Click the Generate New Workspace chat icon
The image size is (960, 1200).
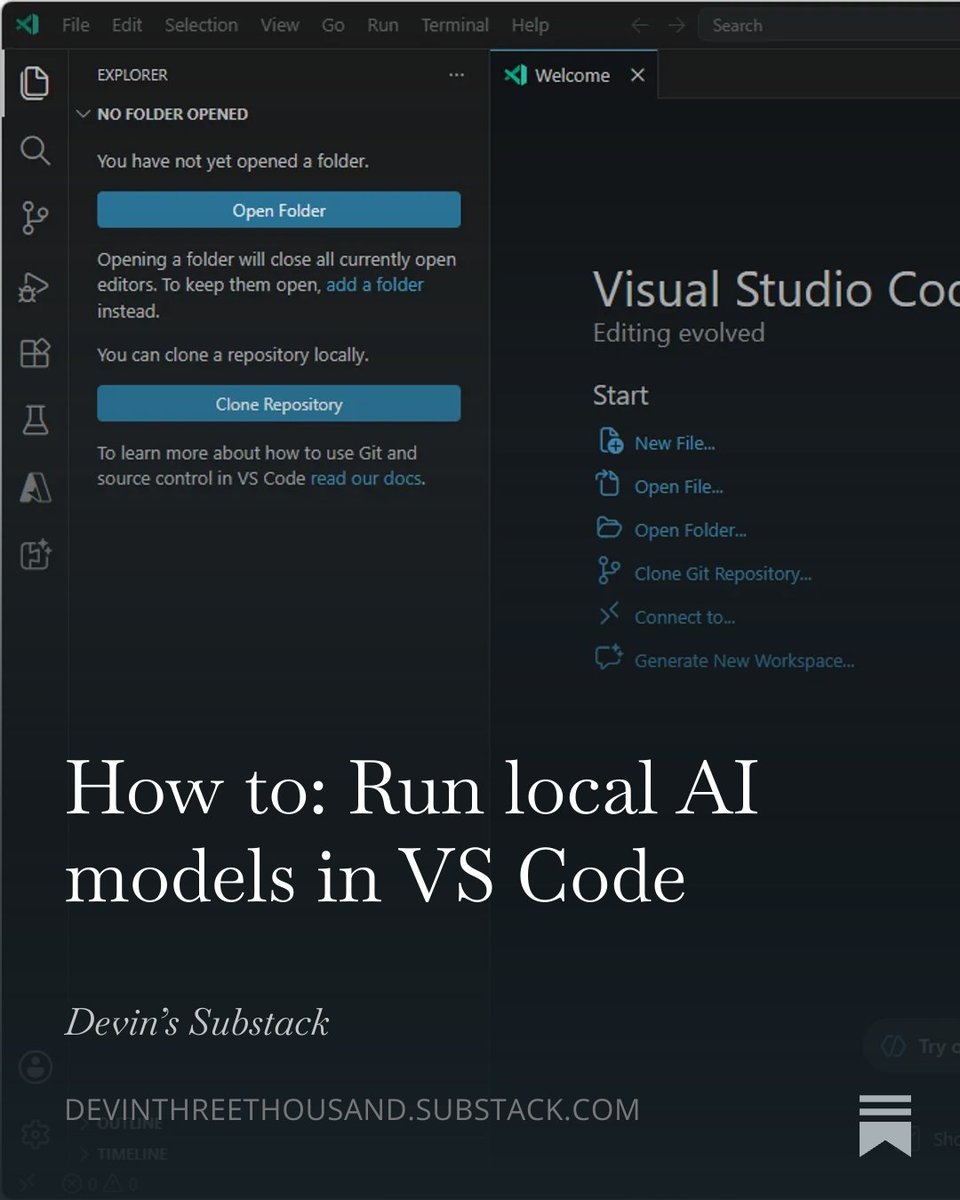tap(609, 658)
